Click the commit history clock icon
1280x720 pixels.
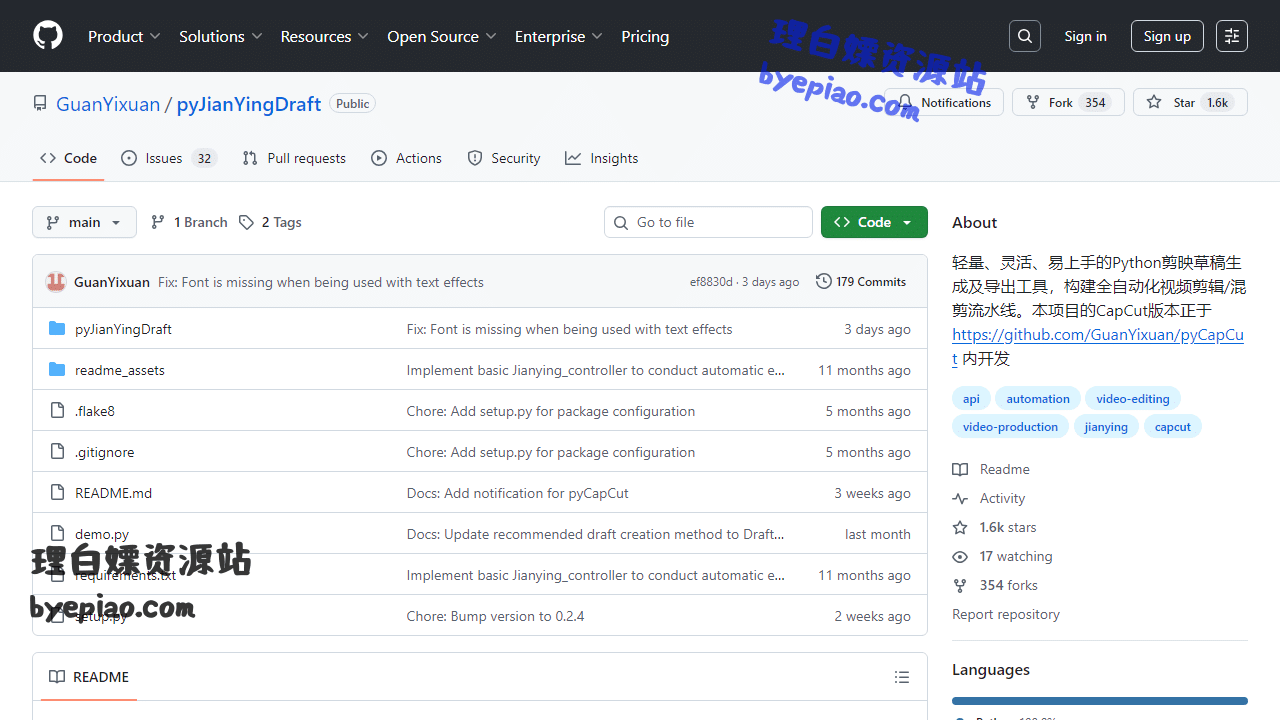point(824,282)
